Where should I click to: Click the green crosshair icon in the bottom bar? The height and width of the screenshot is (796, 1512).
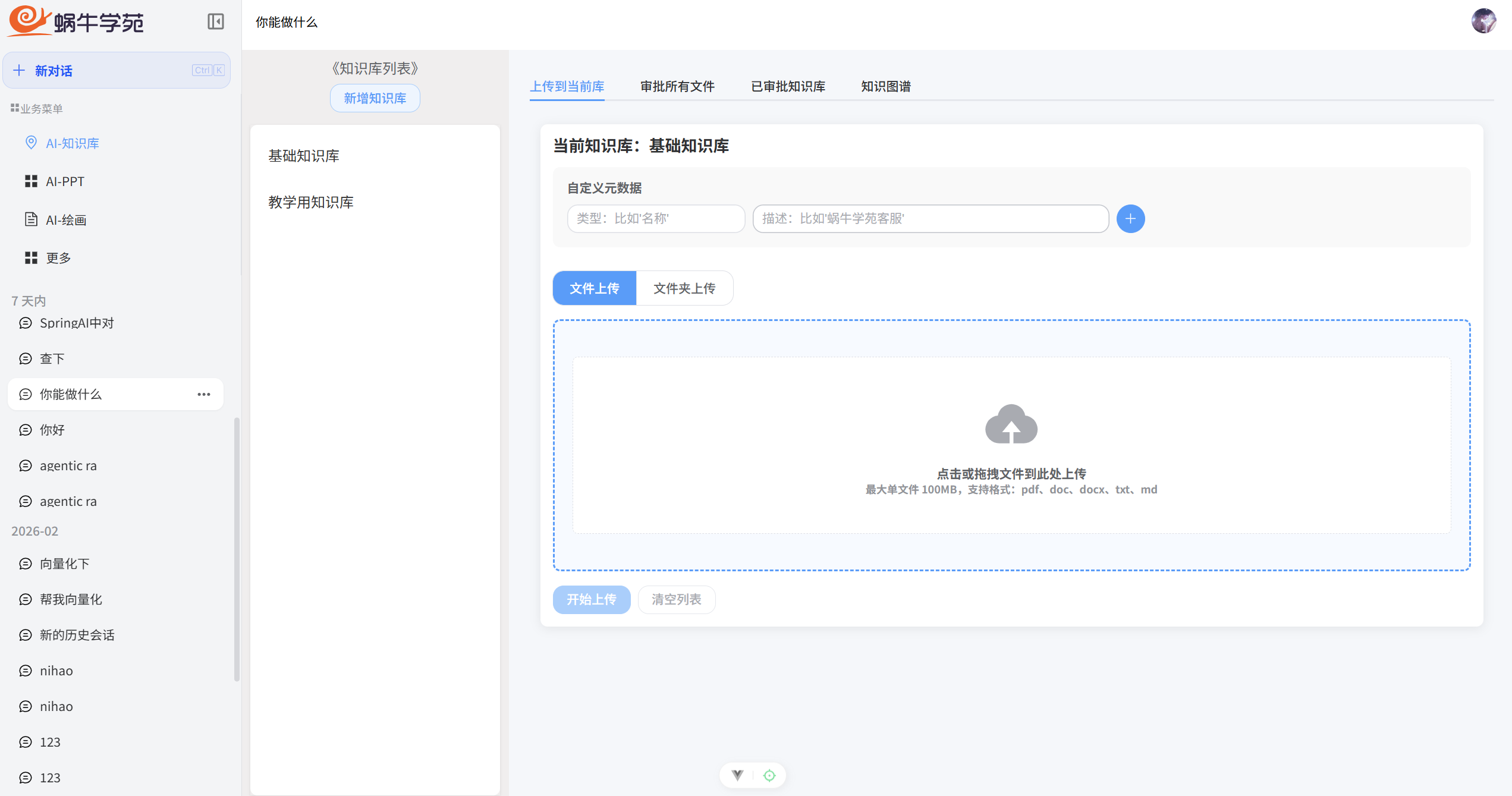[x=769, y=775]
